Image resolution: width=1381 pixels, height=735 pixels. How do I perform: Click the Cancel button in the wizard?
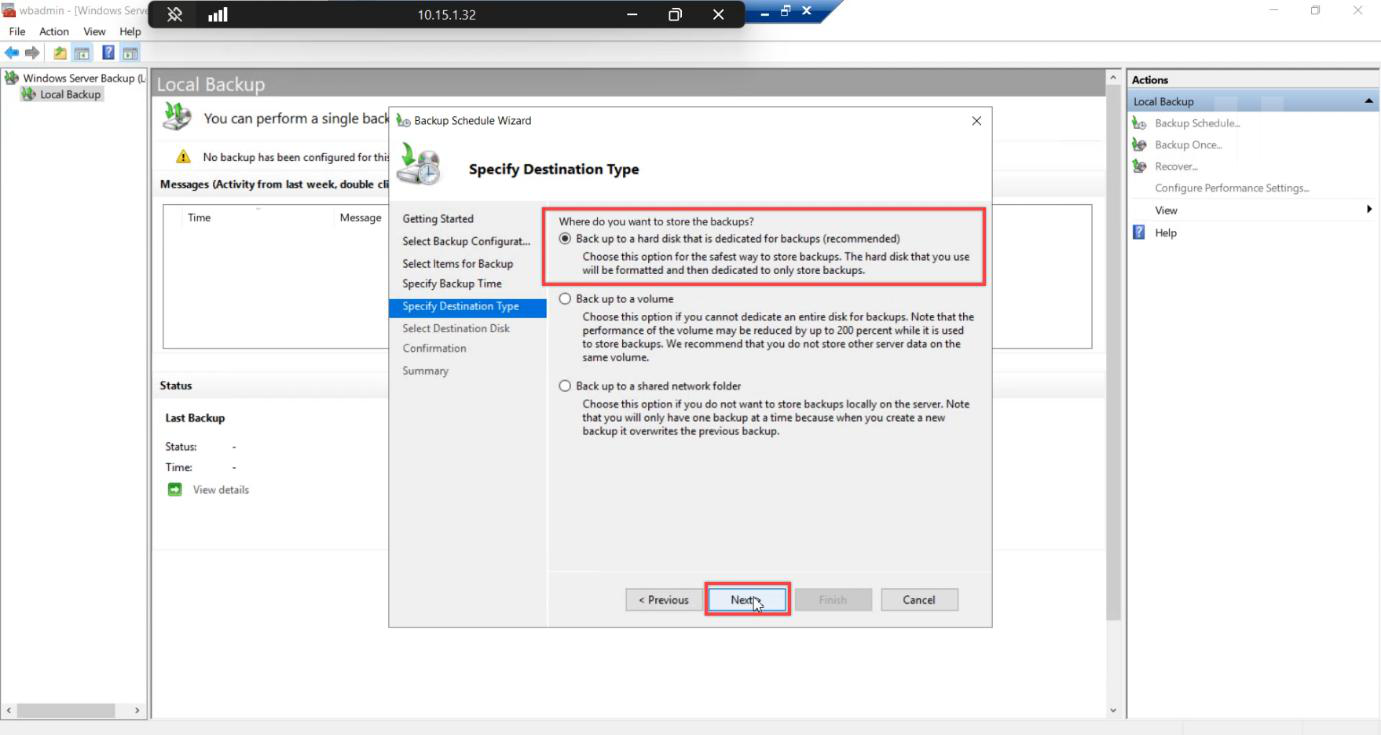(x=919, y=600)
